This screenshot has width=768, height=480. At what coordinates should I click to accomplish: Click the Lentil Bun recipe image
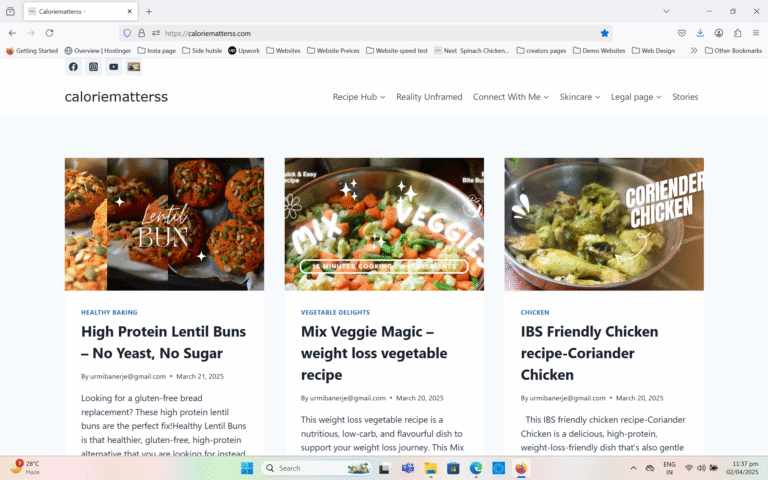tap(164, 224)
